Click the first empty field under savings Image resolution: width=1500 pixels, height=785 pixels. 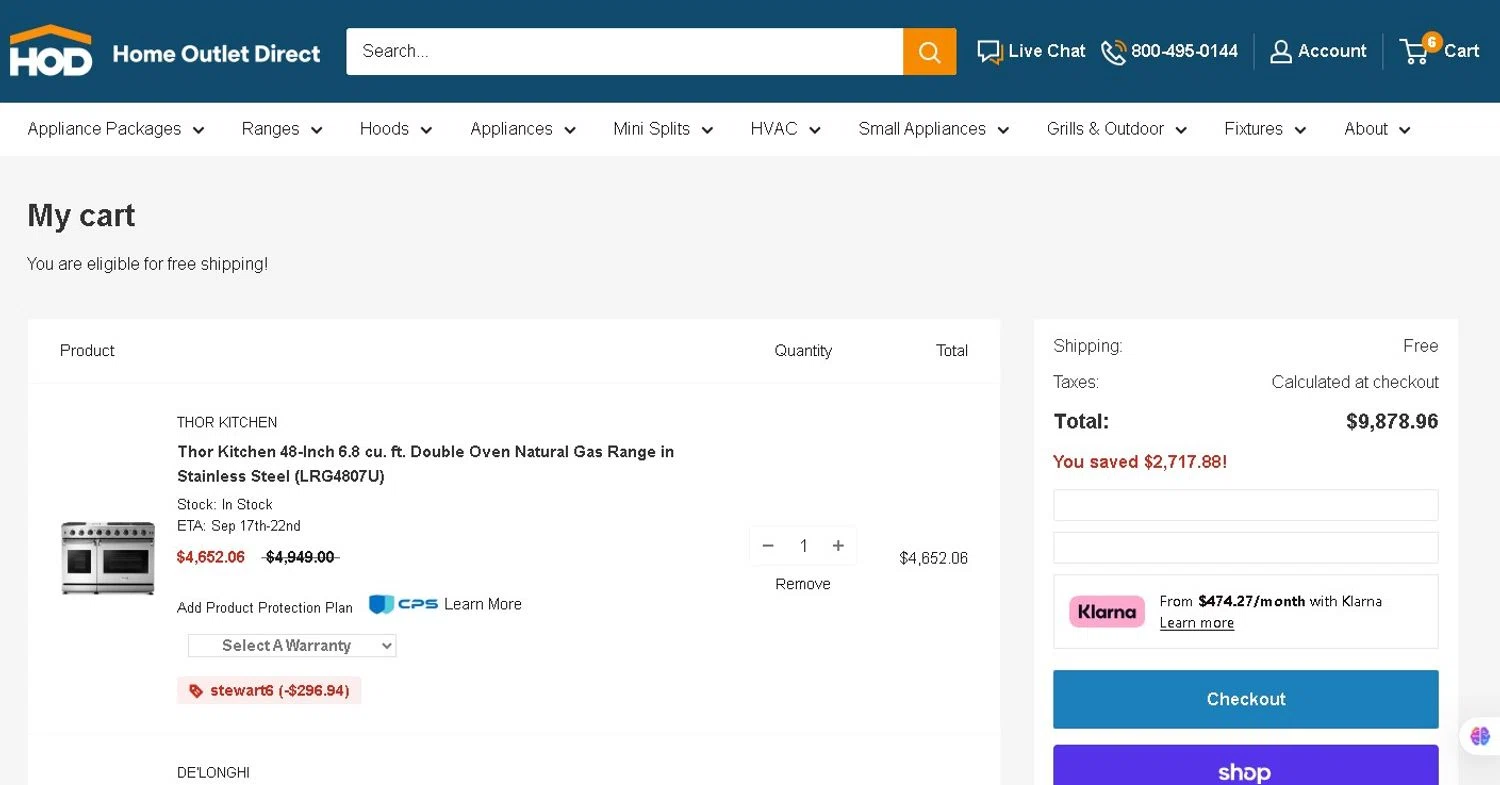pyautogui.click(x=1246, y=505)
